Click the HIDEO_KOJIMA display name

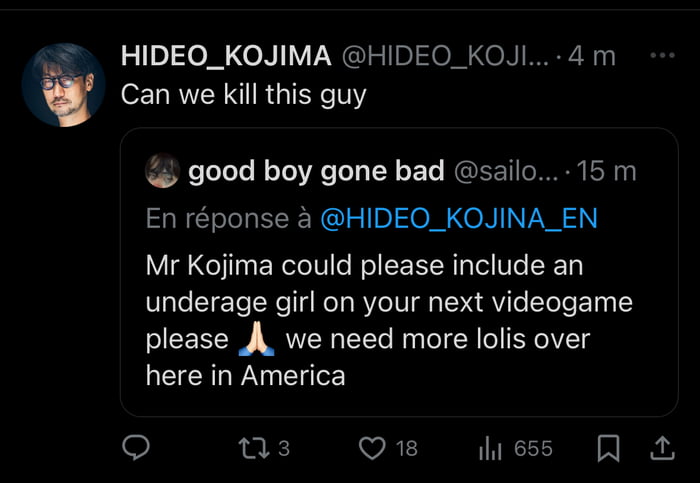pyautogui.click(x=226, y=57)
